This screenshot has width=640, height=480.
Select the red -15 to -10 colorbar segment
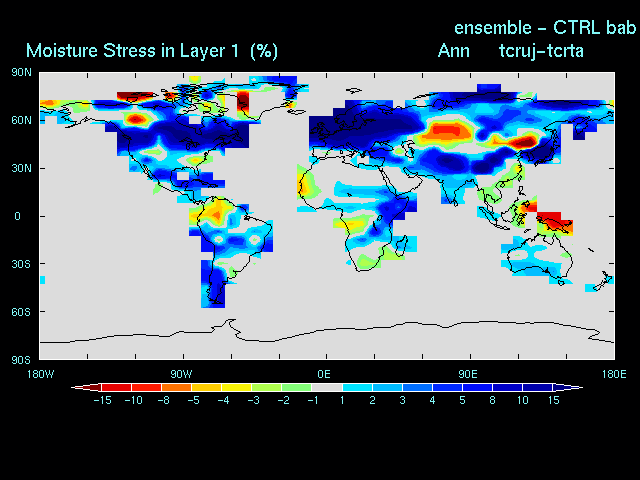(116, 386)
